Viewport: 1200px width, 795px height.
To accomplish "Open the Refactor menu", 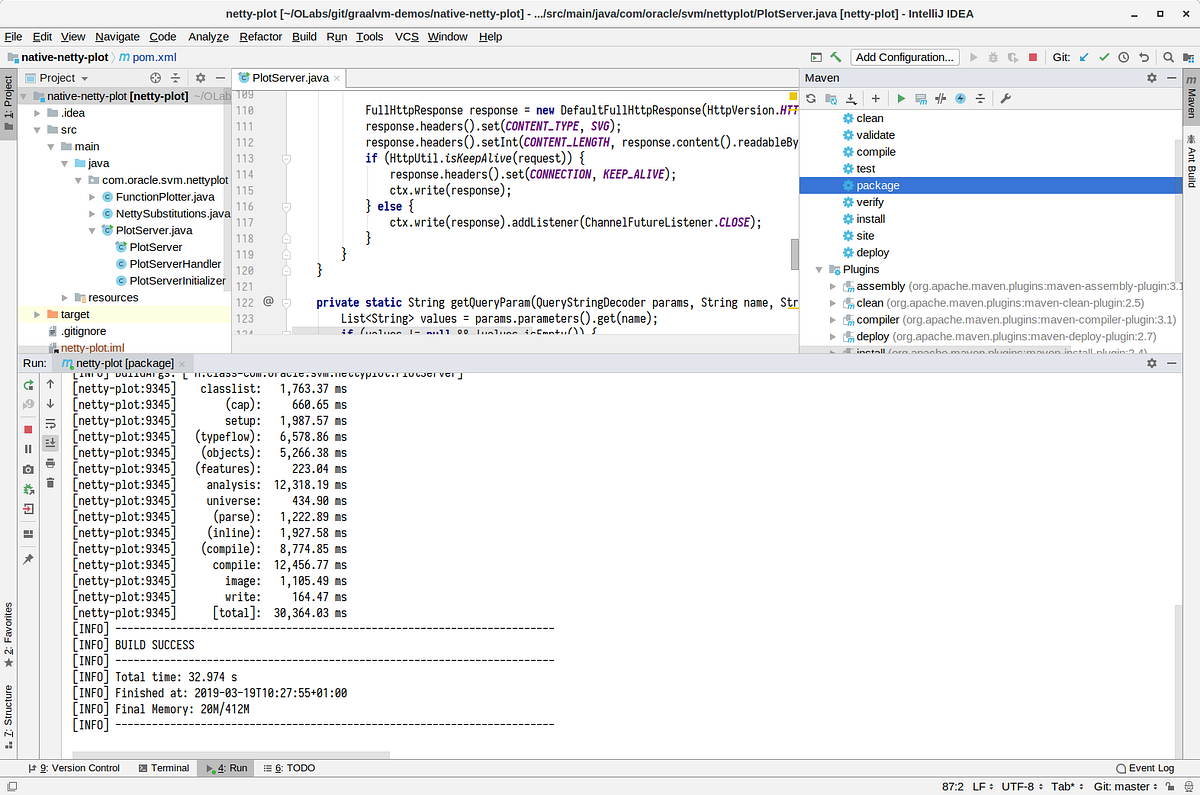I will pos(260,36).
